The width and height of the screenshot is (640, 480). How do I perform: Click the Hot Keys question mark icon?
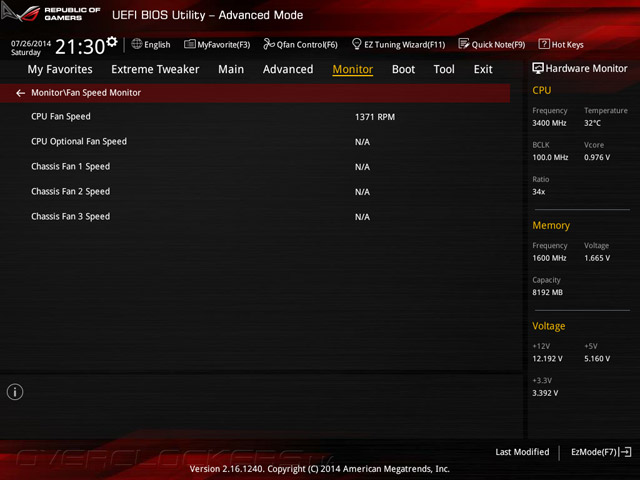click(544, 44)
